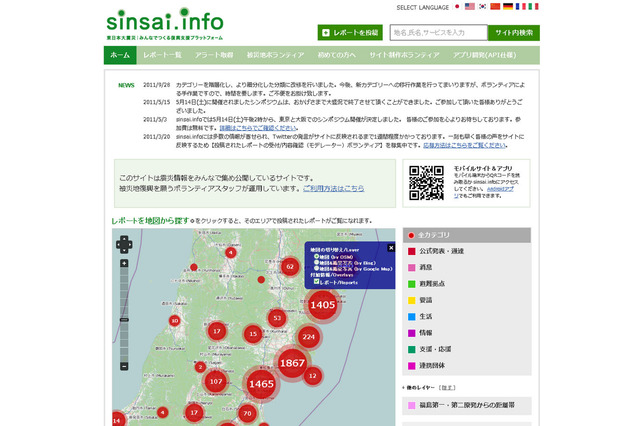Viewport: 640px width, 426px height.
Task: Open the アプリ開発(API仕様) navigation tab
Action: (484, 55)
